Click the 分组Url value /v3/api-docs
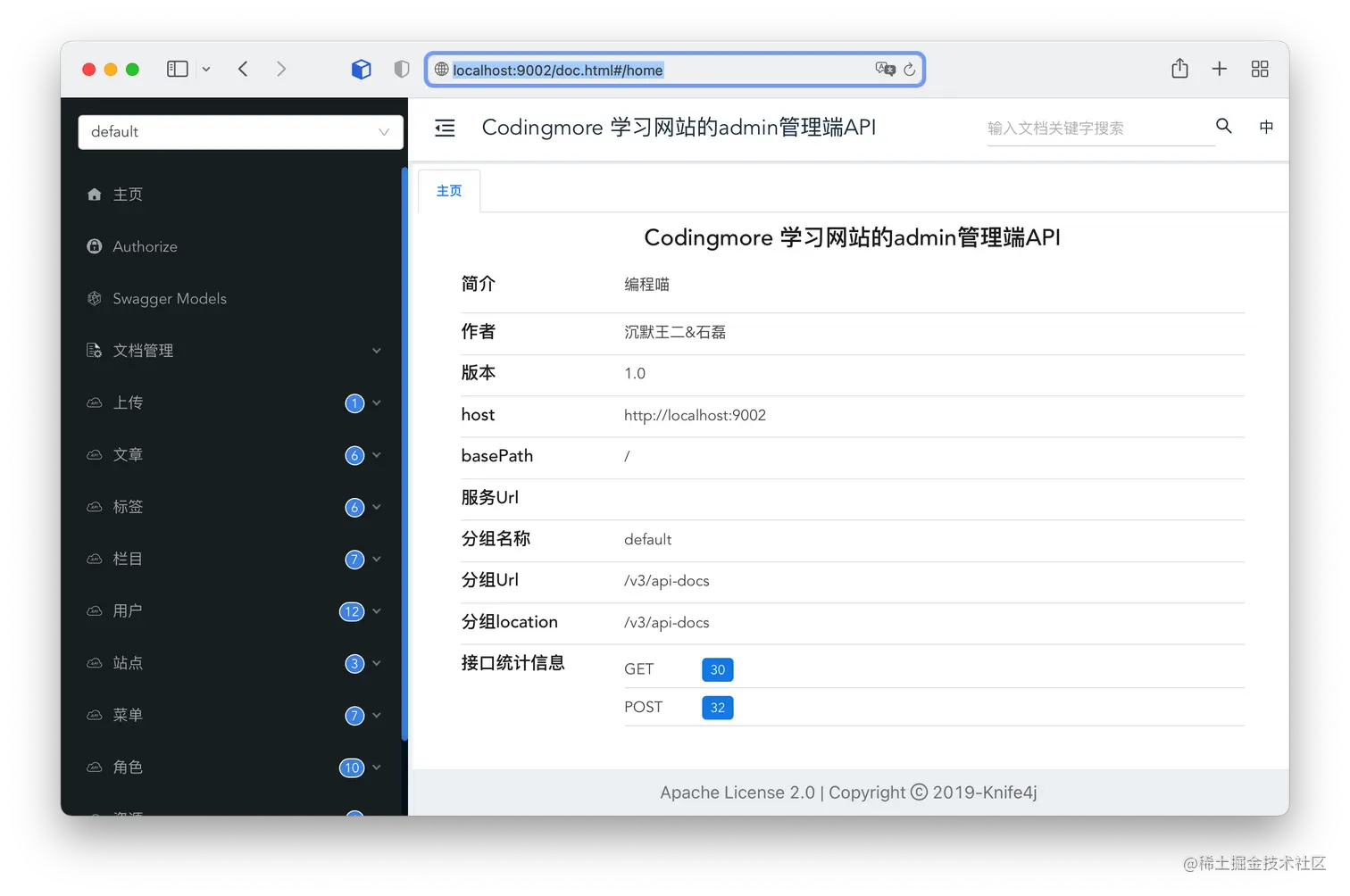Screen dimensions: 1350x896 667,581
